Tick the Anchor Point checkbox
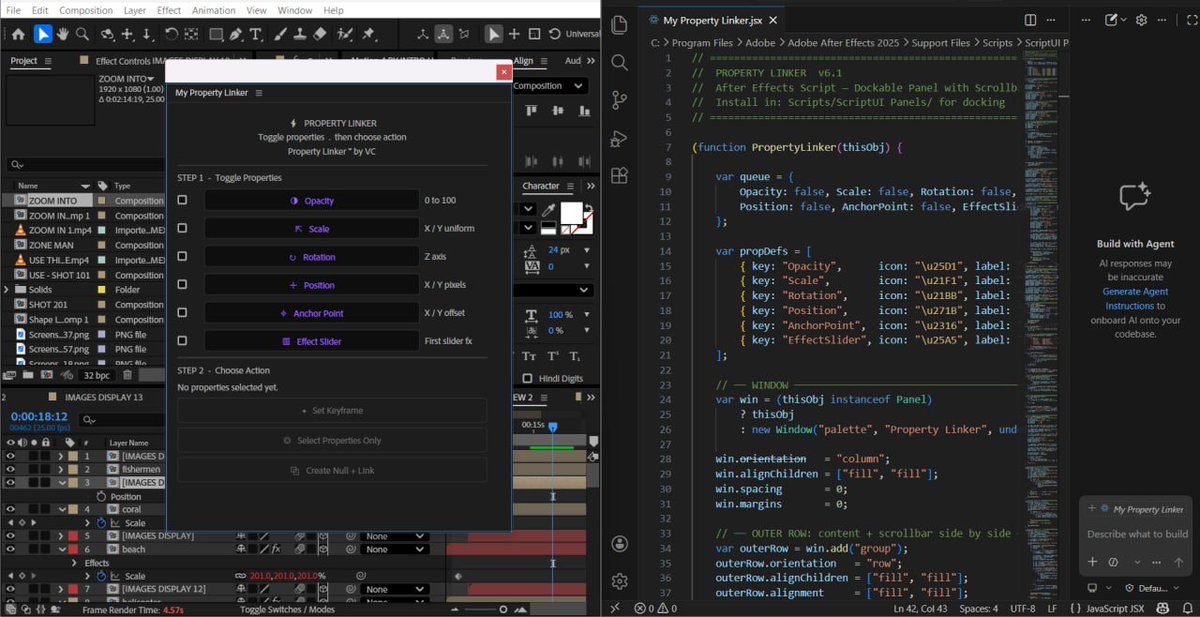1200x617 pixels. pyautogui.click(x=182, y=312)
